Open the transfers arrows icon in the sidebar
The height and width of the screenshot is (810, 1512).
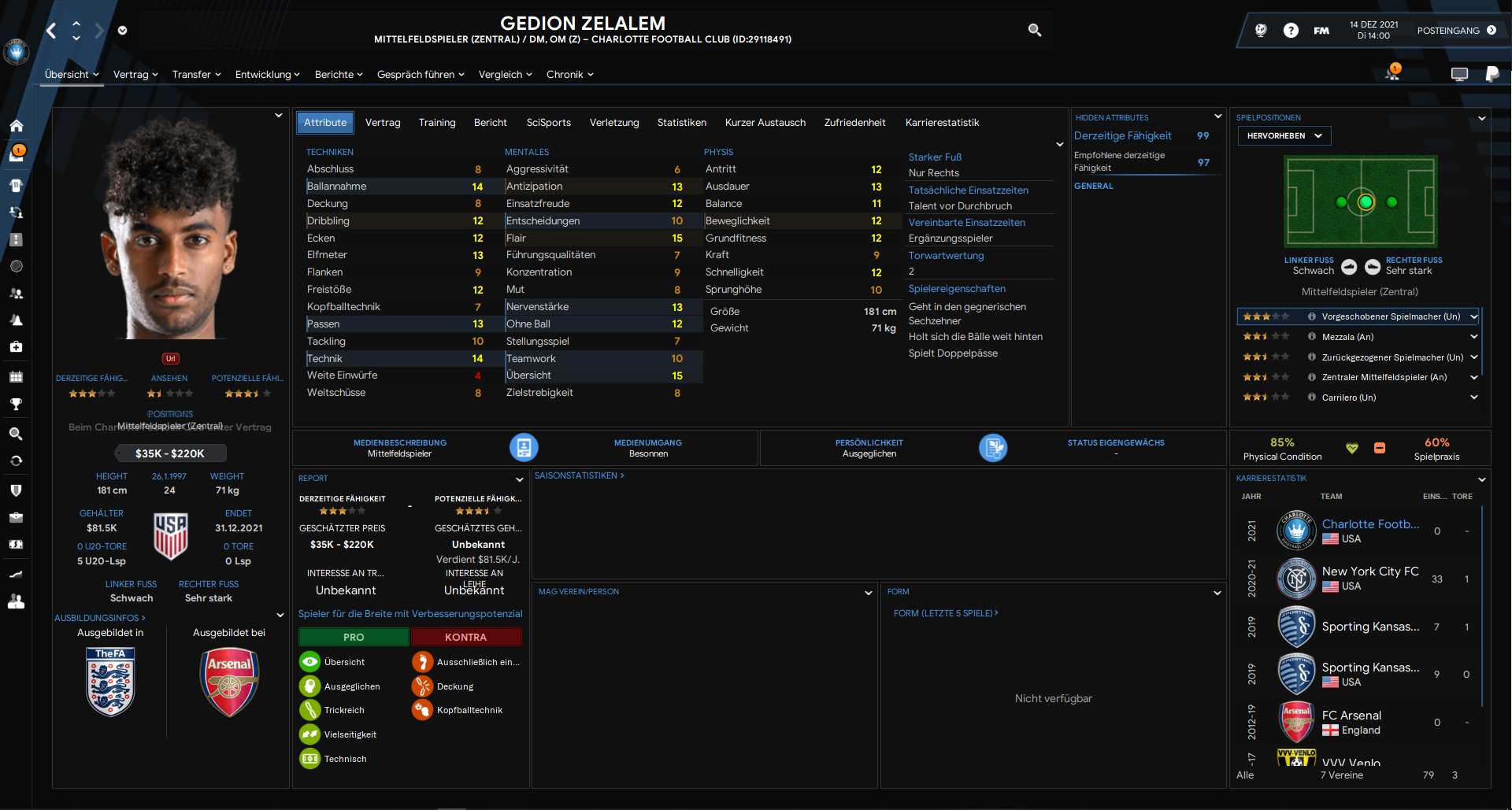(16, 213)
